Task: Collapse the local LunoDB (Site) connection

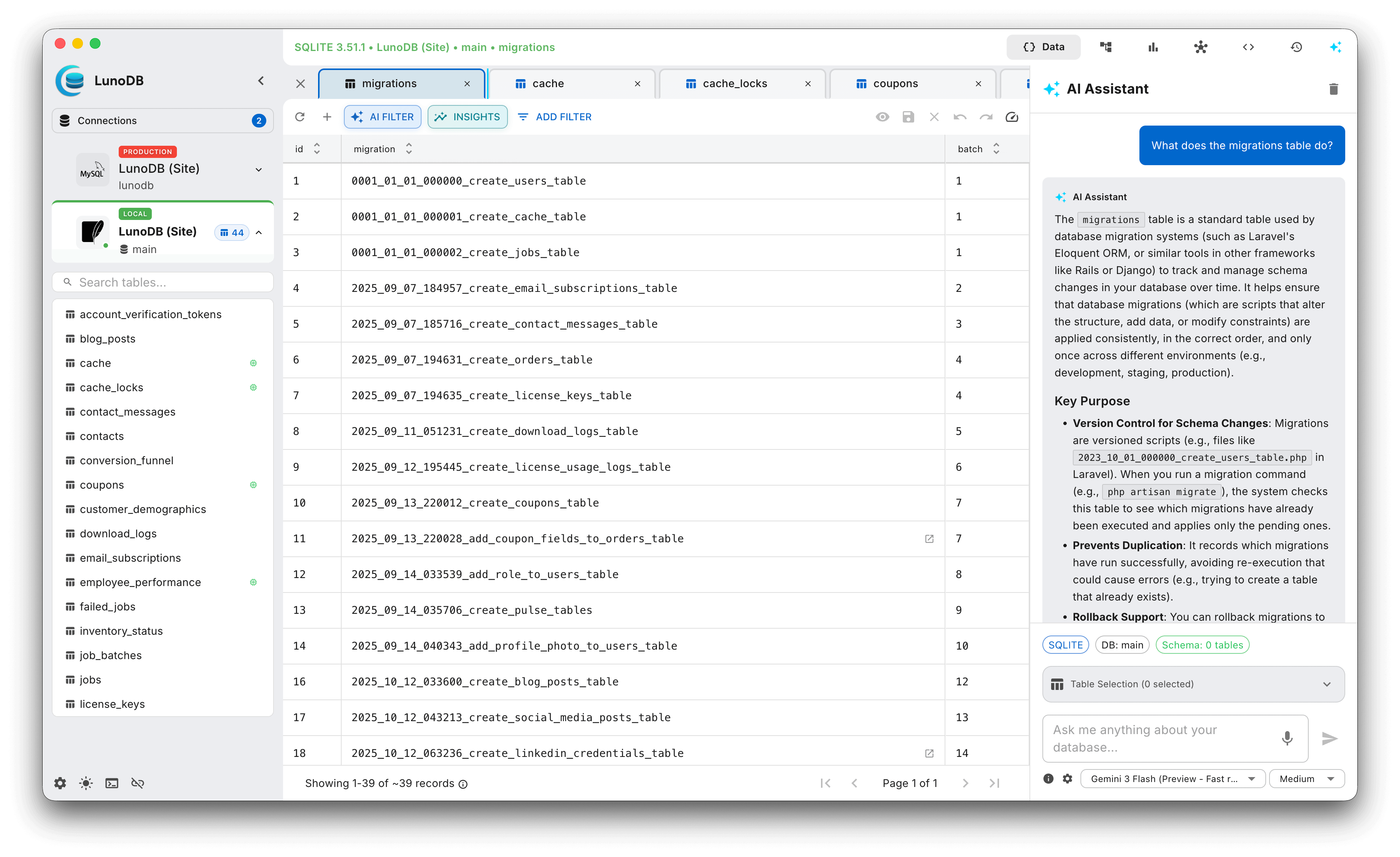Action: tap(259, 233)
